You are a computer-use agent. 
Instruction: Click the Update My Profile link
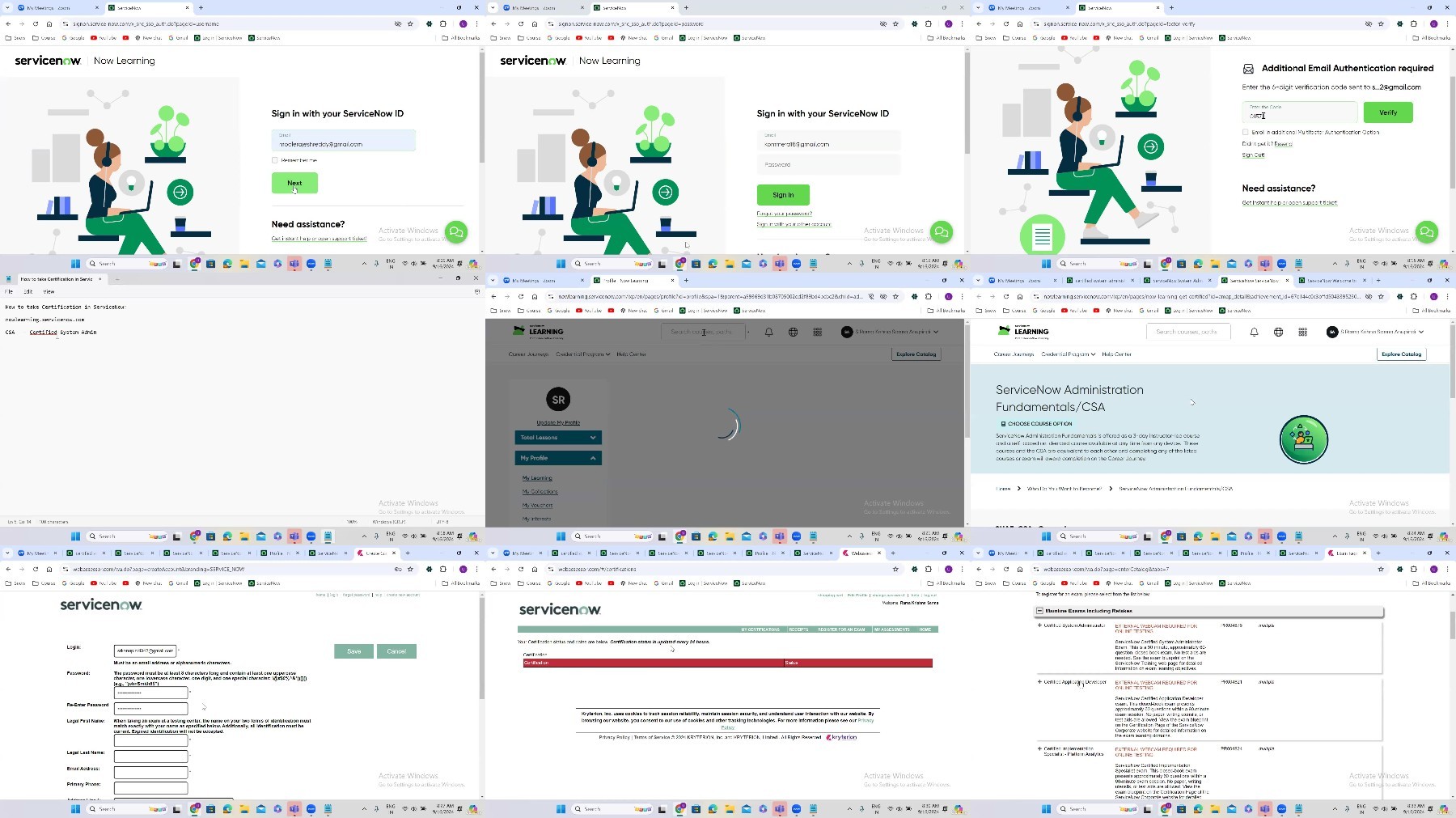click(558, 422)
